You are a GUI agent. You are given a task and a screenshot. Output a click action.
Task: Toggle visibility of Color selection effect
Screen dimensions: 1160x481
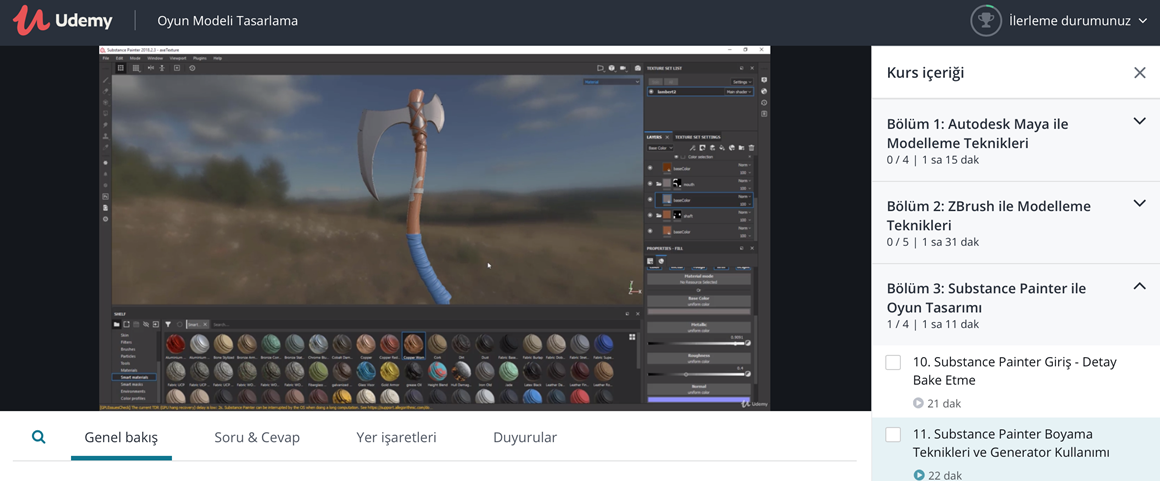tap(676, 157)
